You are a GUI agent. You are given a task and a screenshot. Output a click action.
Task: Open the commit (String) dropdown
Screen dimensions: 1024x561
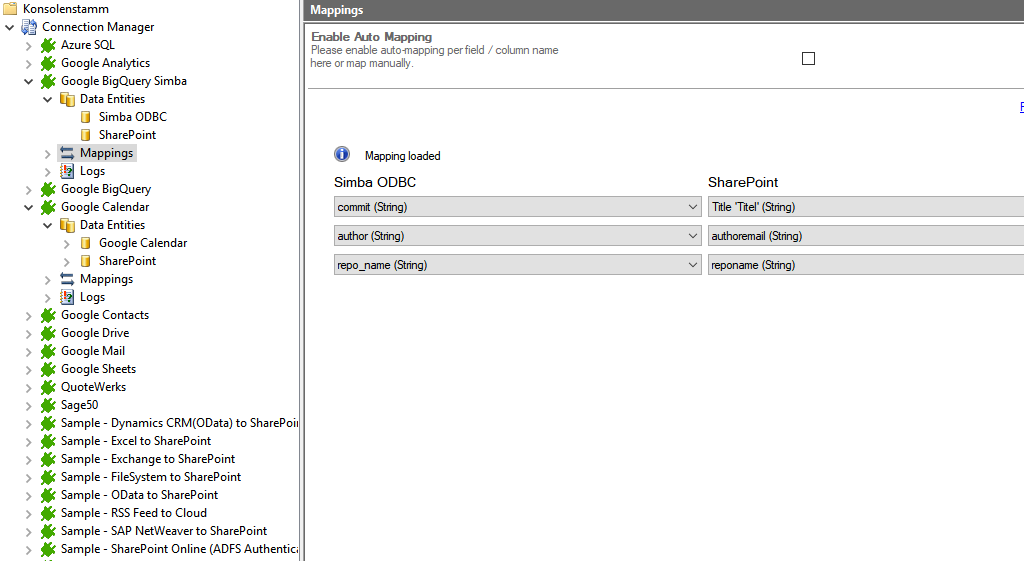click(693, 207)
